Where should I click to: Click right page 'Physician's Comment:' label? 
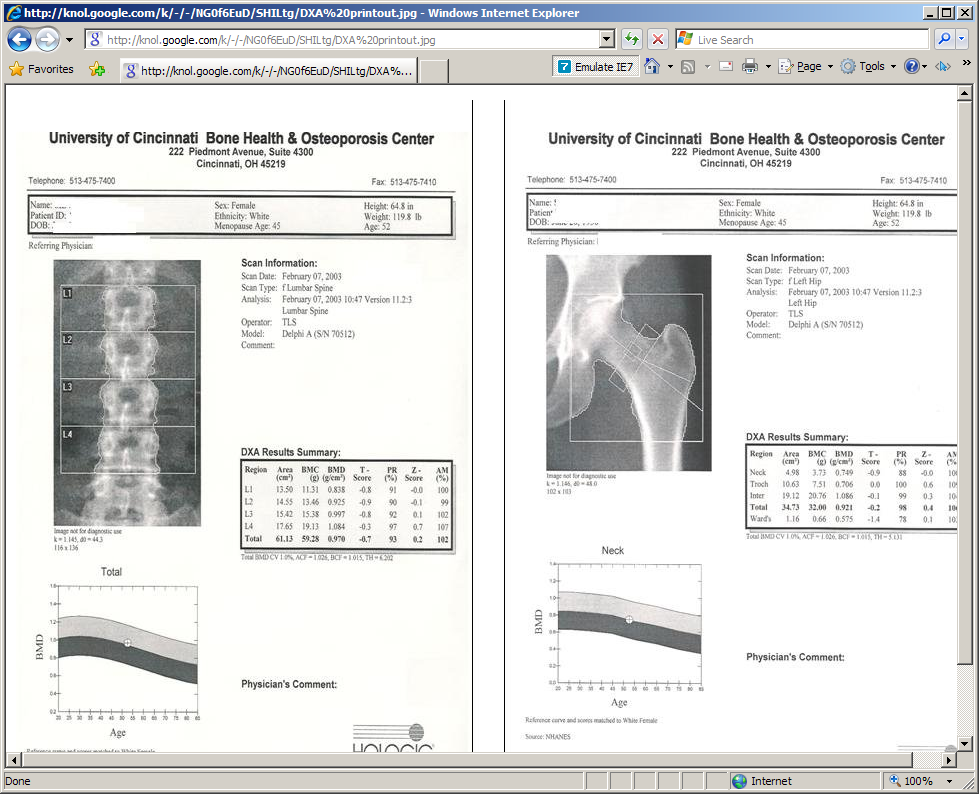point(795,657)
